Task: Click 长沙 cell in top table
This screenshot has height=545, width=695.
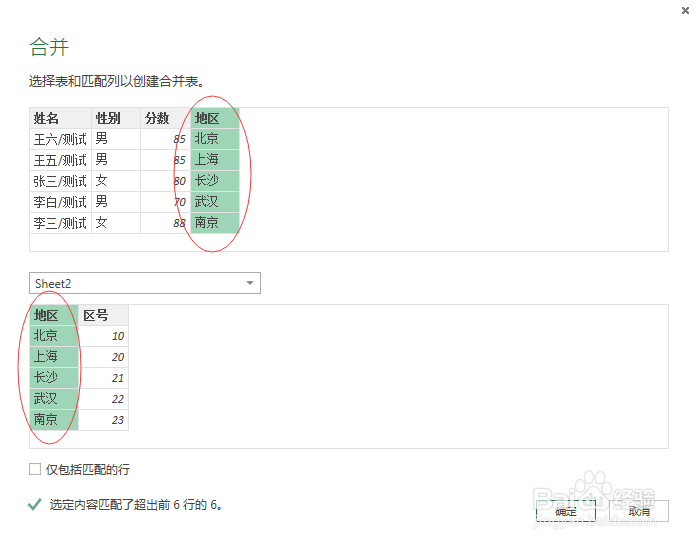Action: click(215, 181)
